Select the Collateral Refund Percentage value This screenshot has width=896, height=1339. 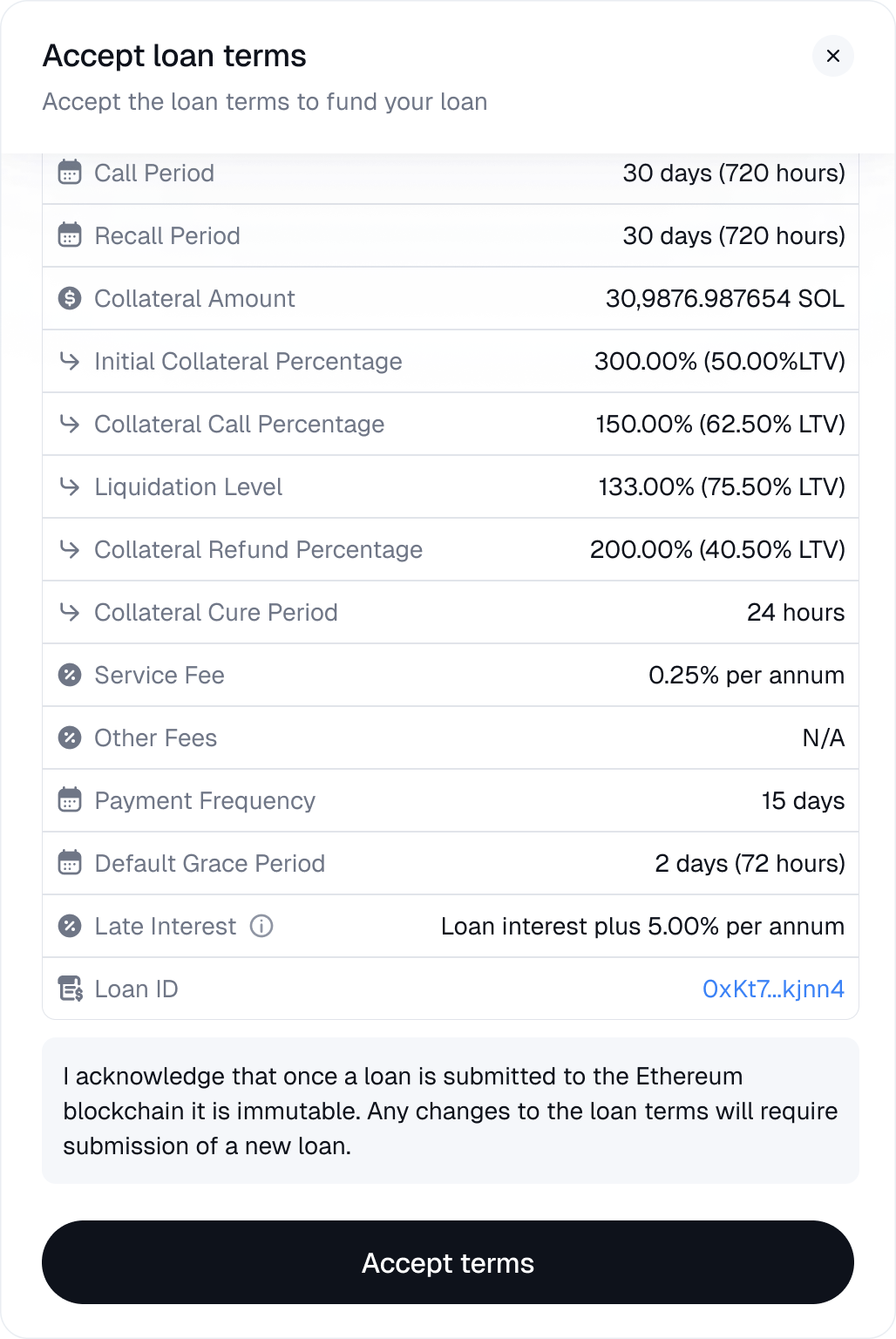pyautogui.click(x=717, y=549)
